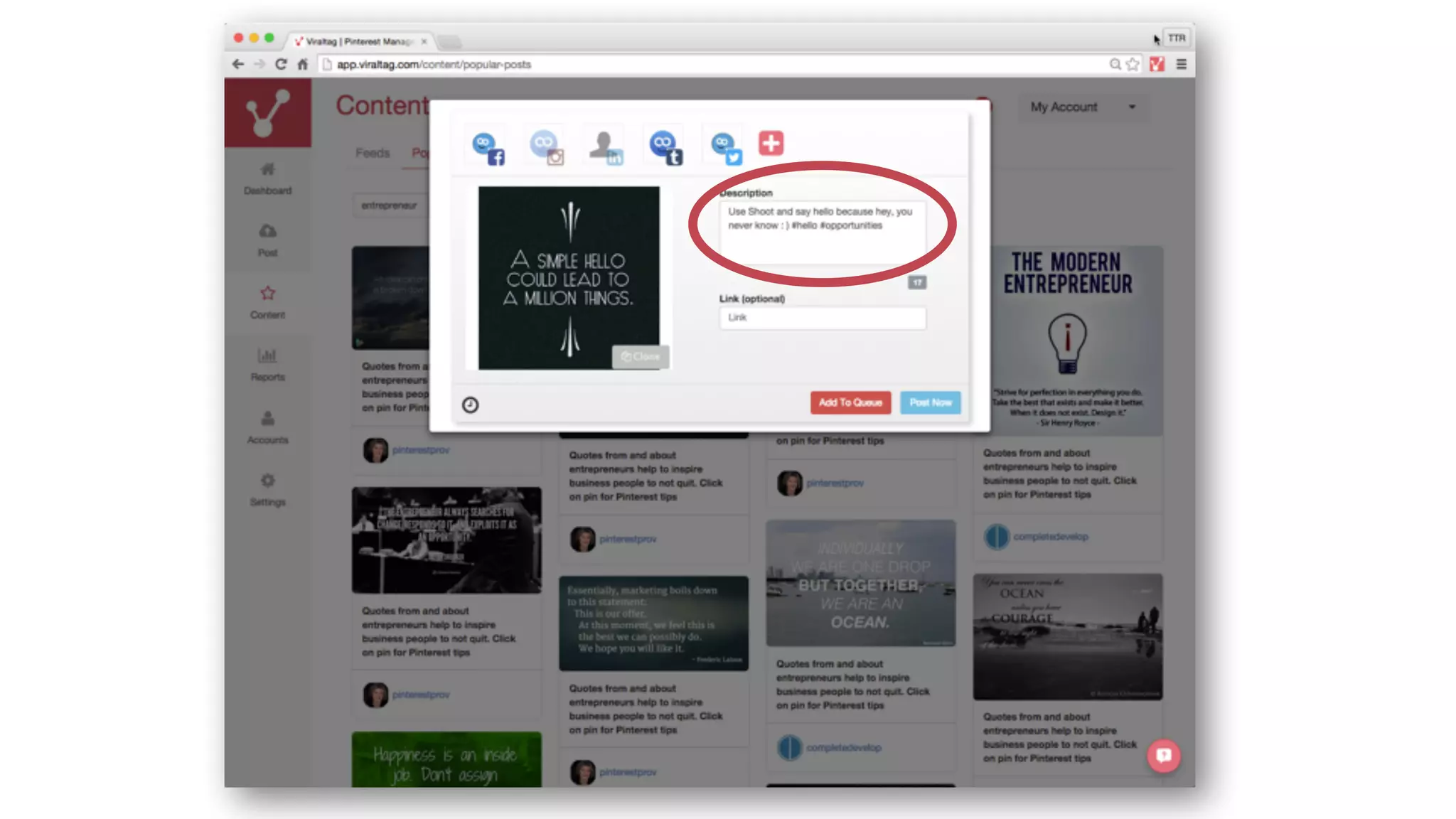Open the Accounts sidebar item

267,427
